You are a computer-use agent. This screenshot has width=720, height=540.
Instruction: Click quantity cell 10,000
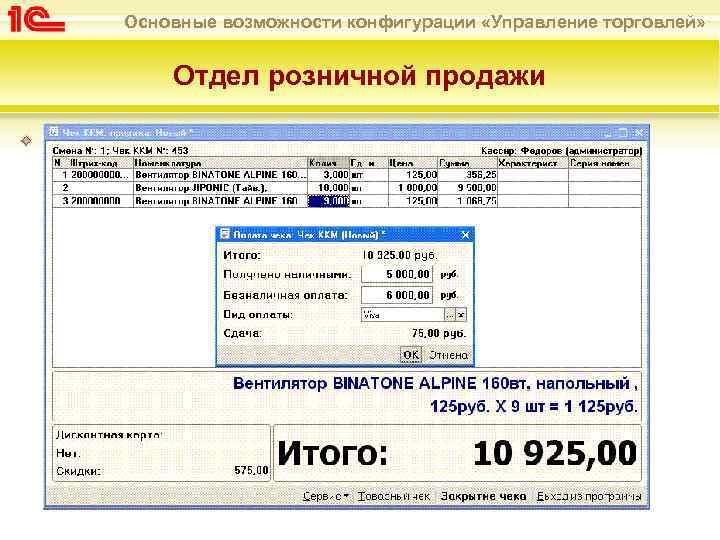(329, 188)
